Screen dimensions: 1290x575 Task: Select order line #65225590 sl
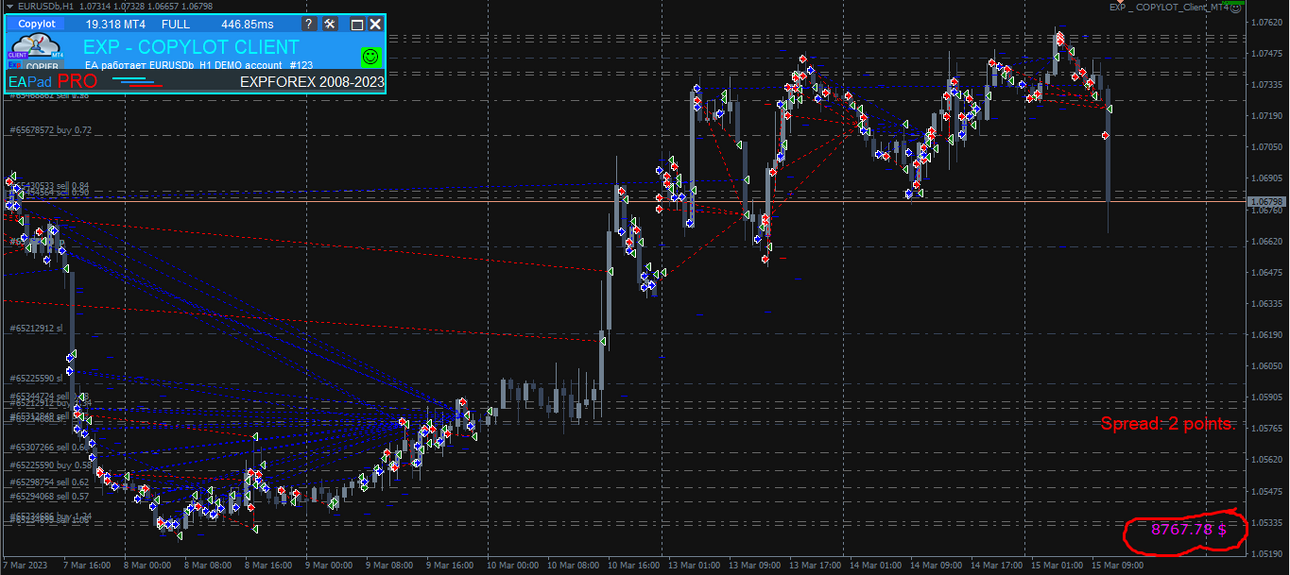tap(36, 379)
